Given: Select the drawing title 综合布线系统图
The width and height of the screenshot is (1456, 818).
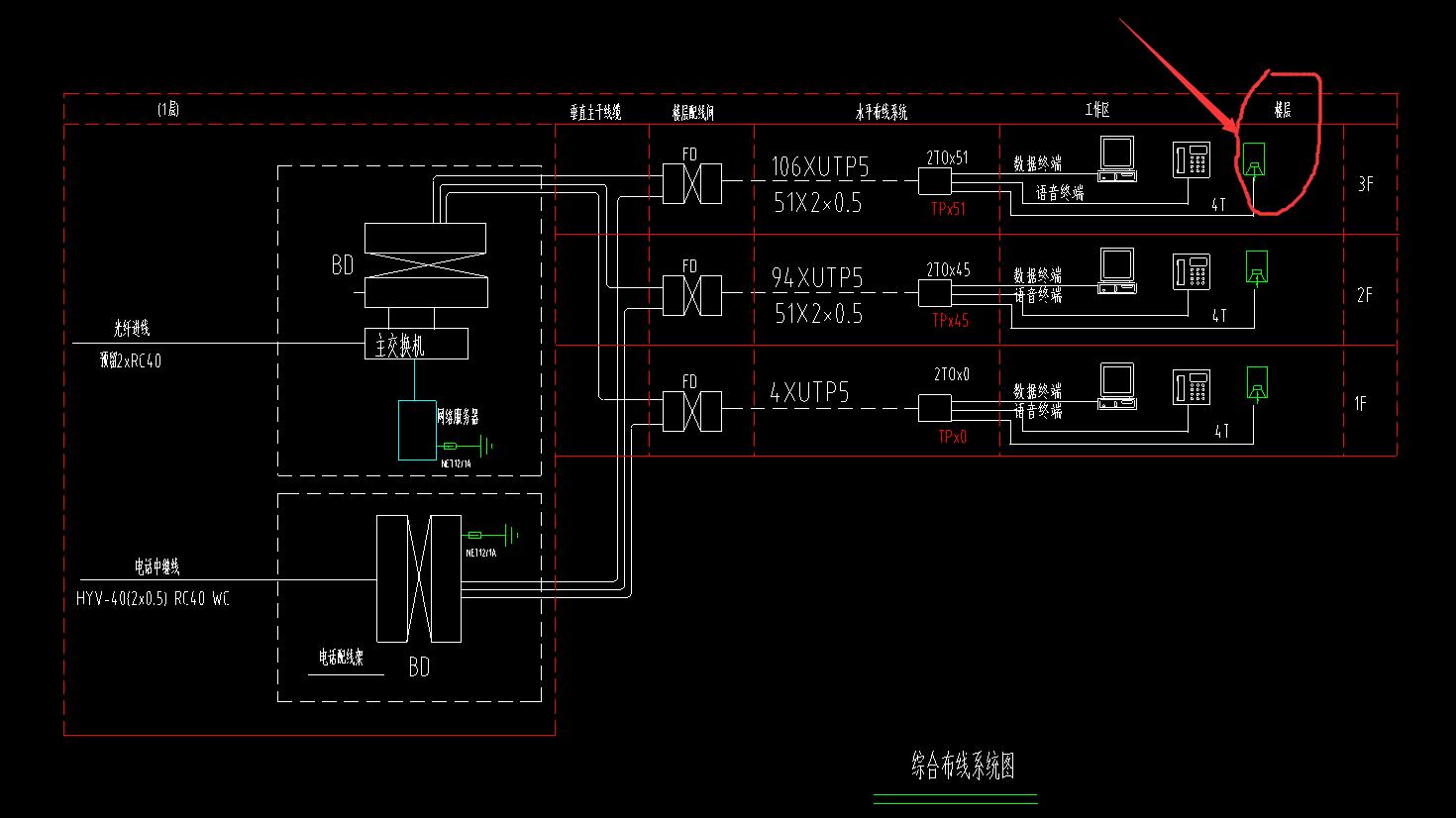Looking at the screenshot, I should 963,766.
